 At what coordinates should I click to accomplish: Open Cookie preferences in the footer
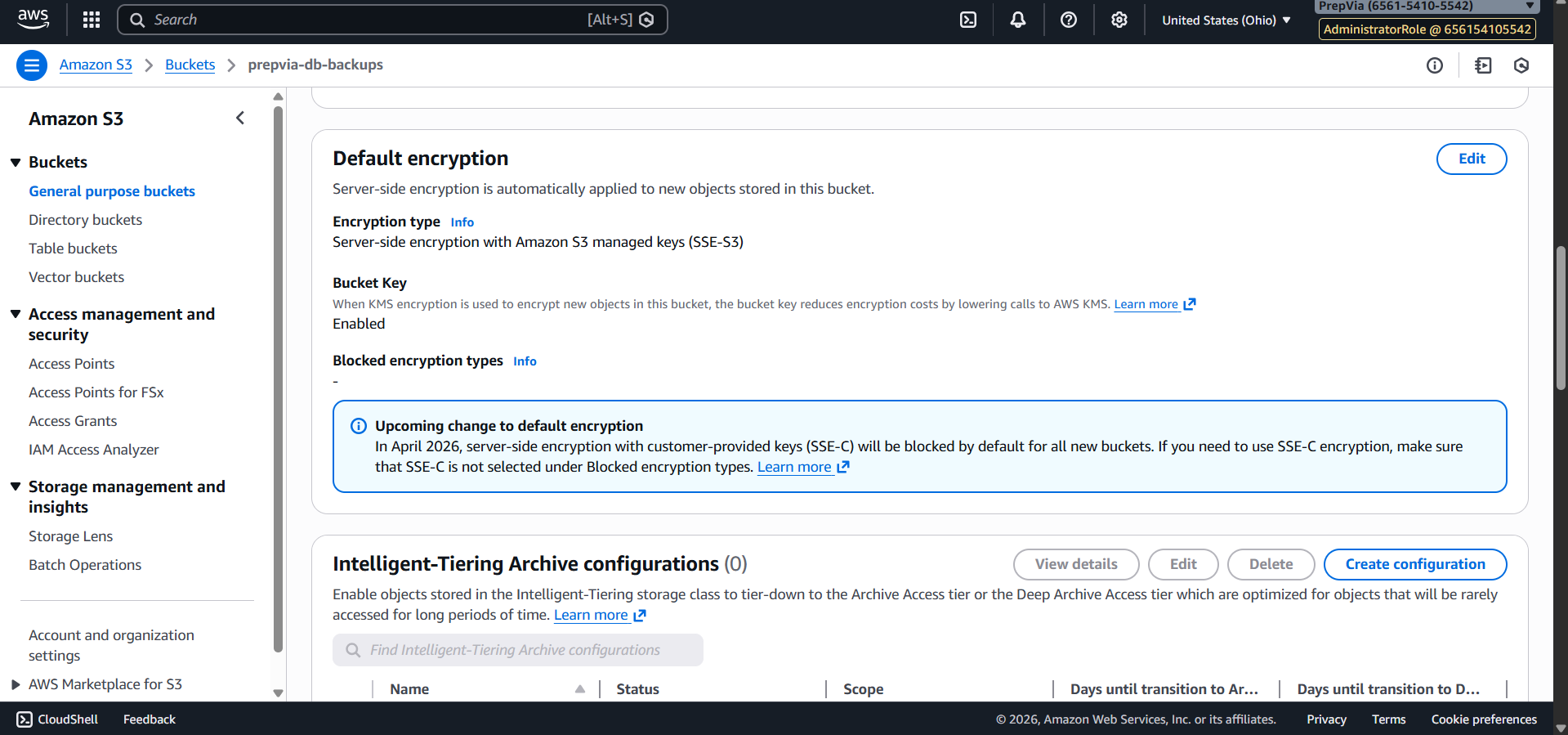click(1484, 719)
